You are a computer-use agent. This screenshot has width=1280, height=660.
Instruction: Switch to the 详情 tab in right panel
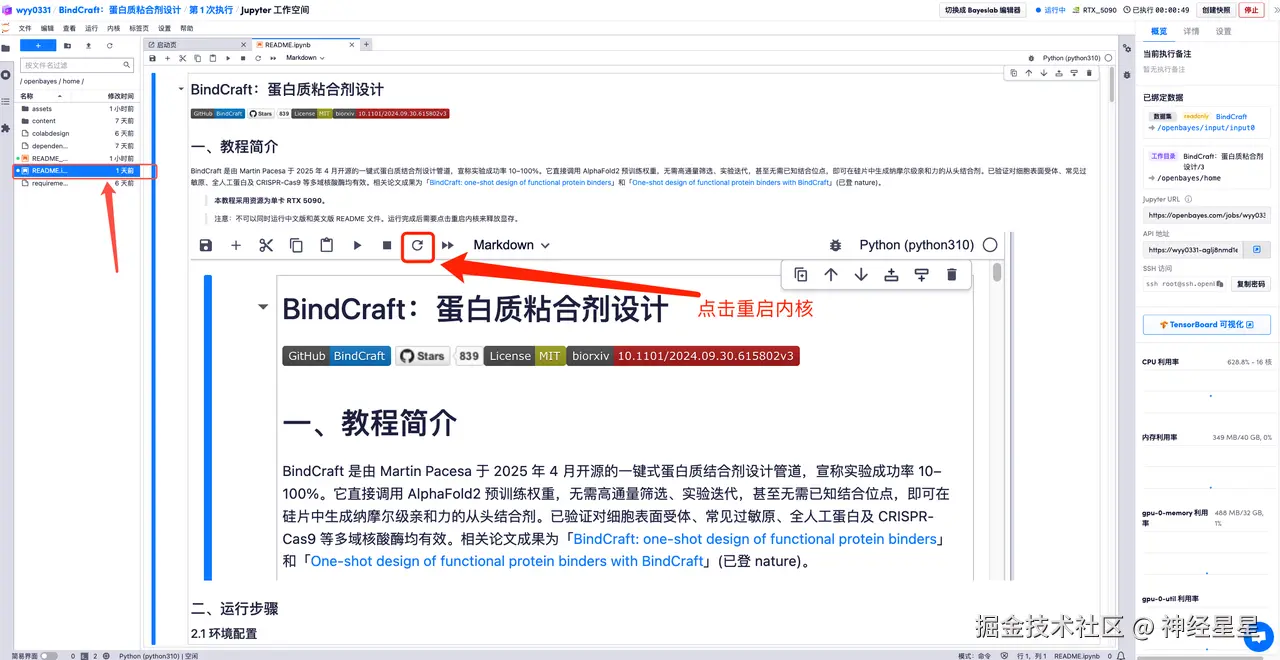[x=1191, y=31]
